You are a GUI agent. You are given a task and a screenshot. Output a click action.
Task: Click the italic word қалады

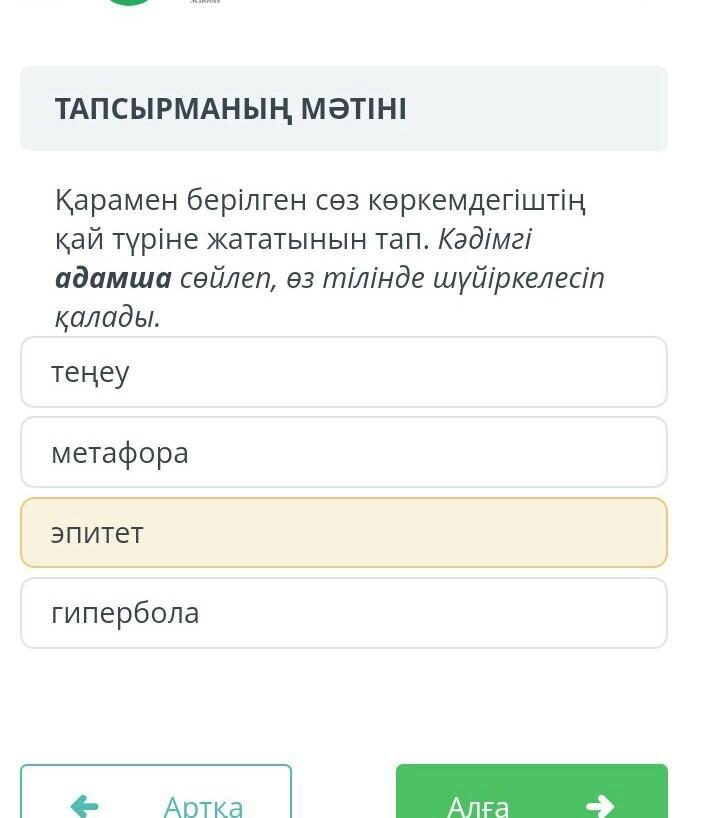click(x=107, y=317)
